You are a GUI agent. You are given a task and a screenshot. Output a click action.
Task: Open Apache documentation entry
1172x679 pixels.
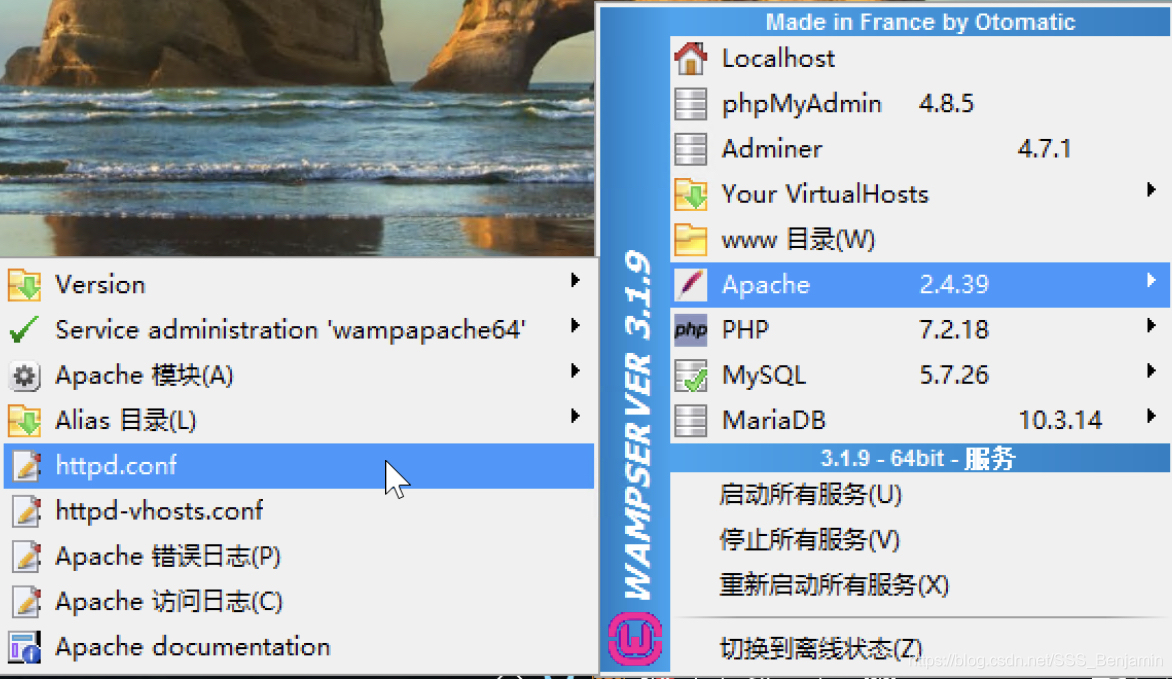[x=299, y=647]
